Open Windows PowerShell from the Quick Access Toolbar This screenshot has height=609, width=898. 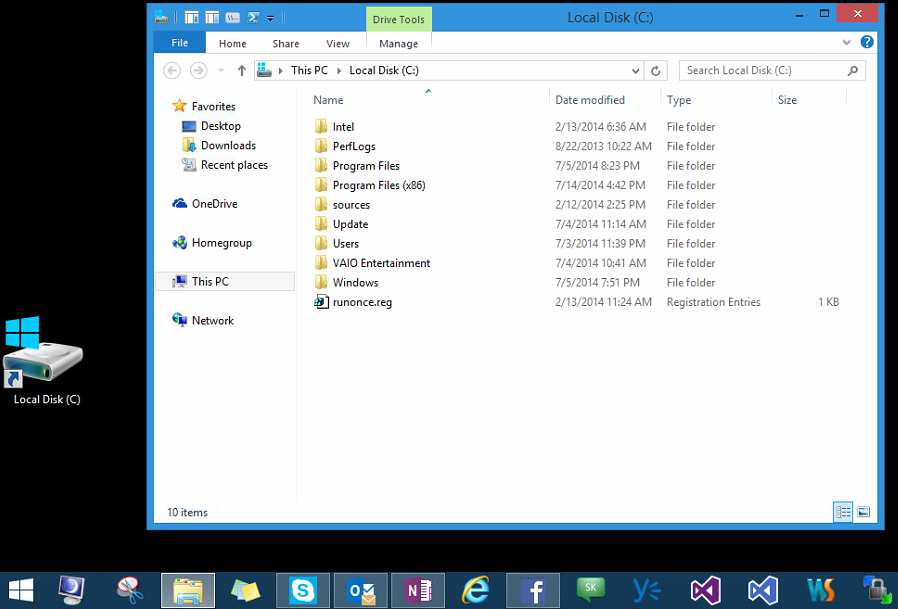tap(253, 17)
